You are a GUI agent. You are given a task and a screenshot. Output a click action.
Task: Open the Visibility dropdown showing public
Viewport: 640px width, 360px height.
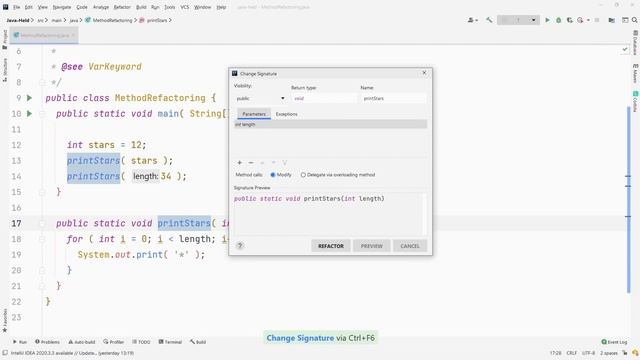[260, 98]
